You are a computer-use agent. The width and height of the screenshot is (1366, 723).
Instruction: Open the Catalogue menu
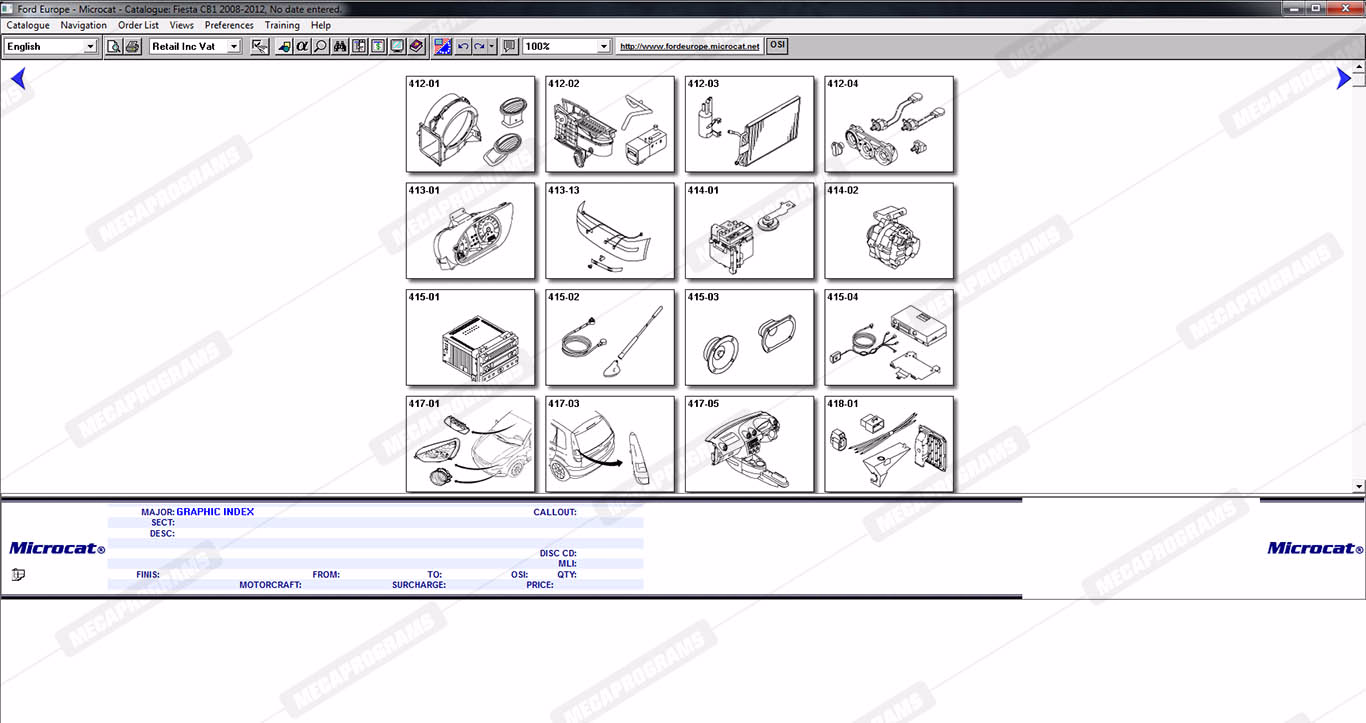28,25
